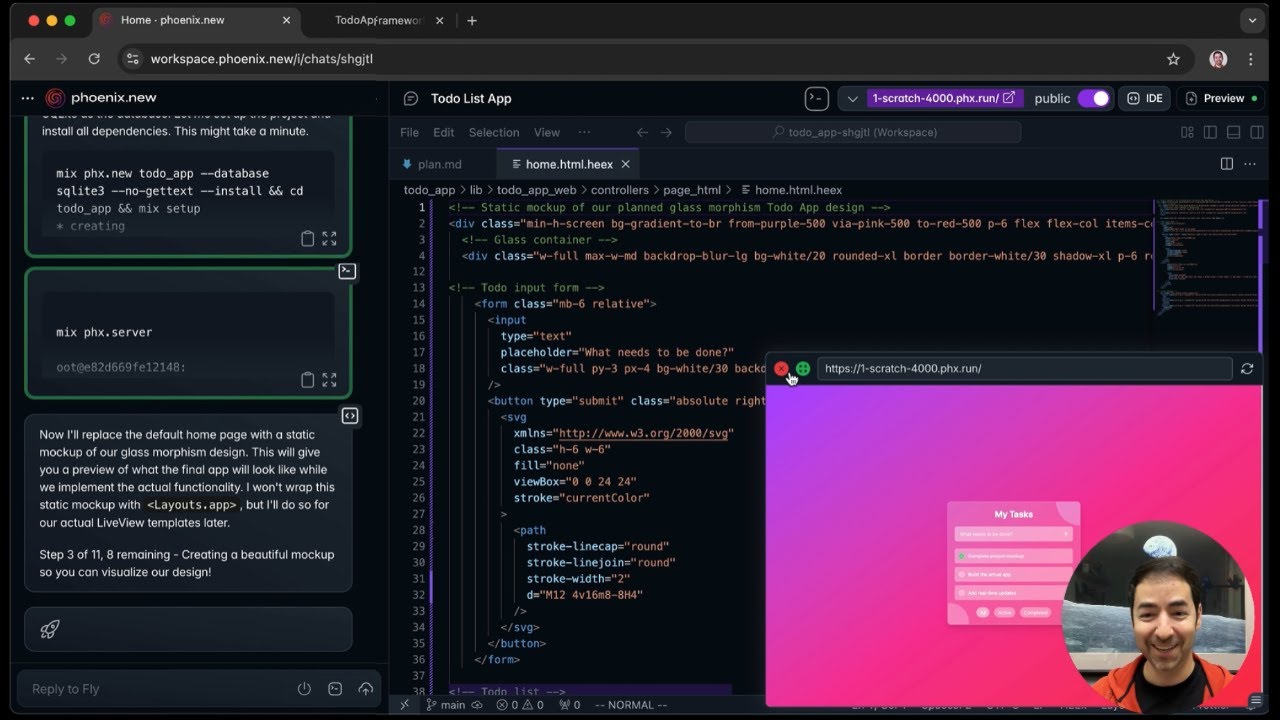This screenshot has width=1280, height=720.
Task: Switch to the plan.md tab
Action: click(x=440, y=163)
